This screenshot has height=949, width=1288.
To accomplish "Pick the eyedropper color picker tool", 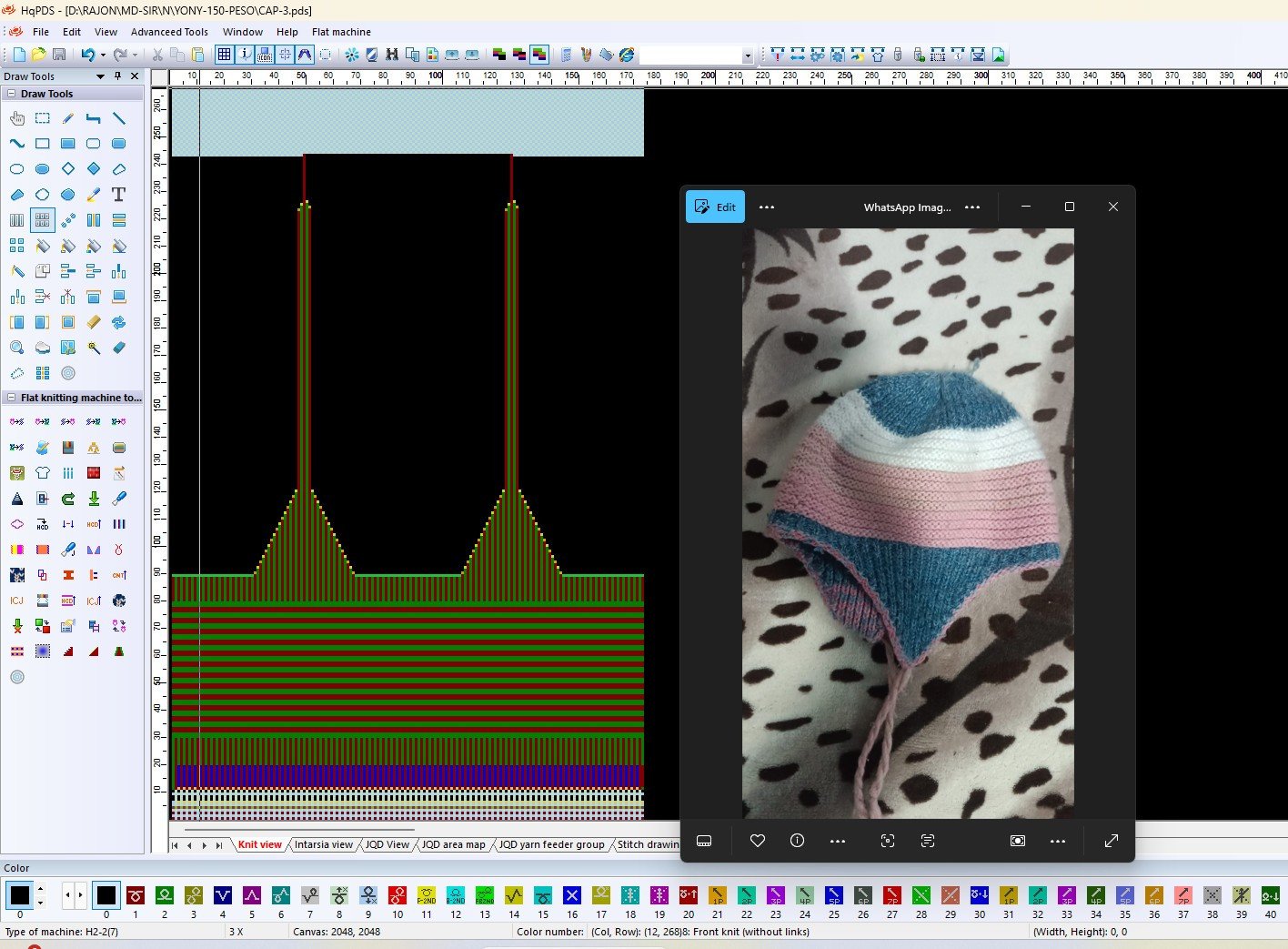I will (x=93, y=195).
